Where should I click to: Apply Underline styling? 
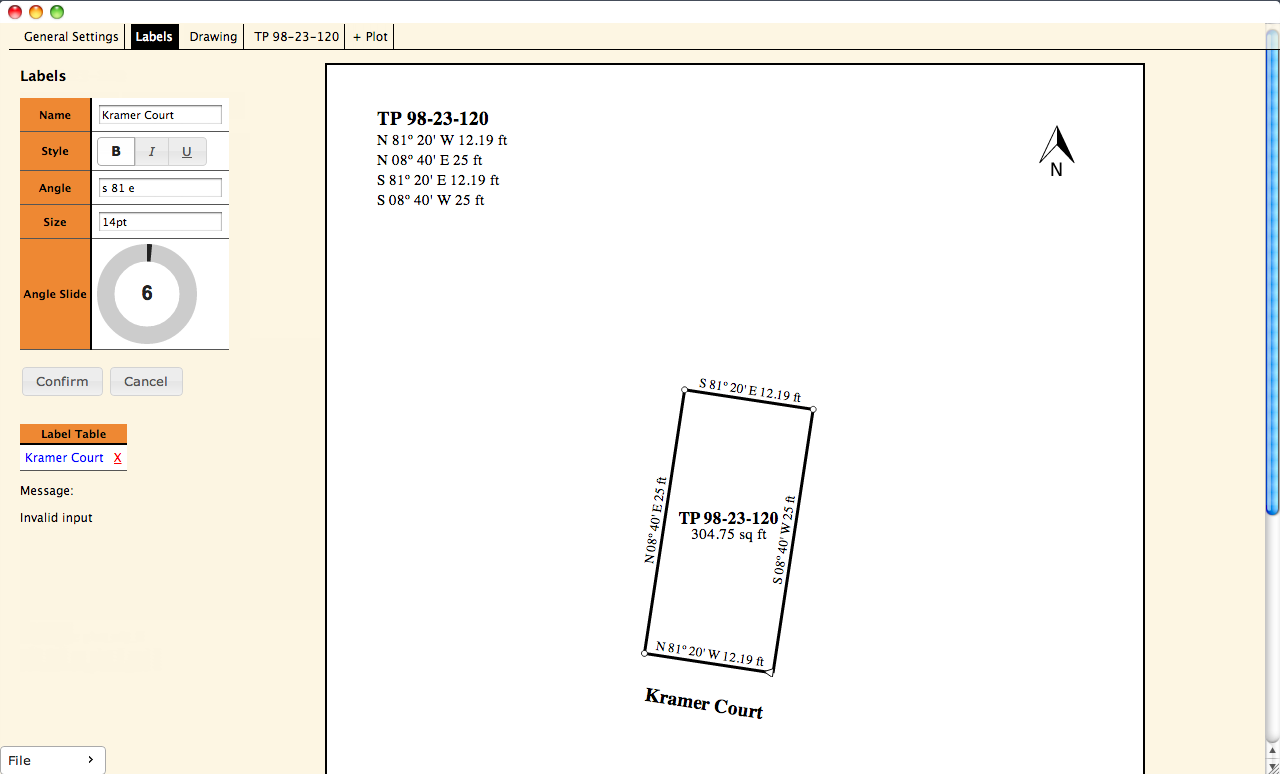[x=186, y=151]
